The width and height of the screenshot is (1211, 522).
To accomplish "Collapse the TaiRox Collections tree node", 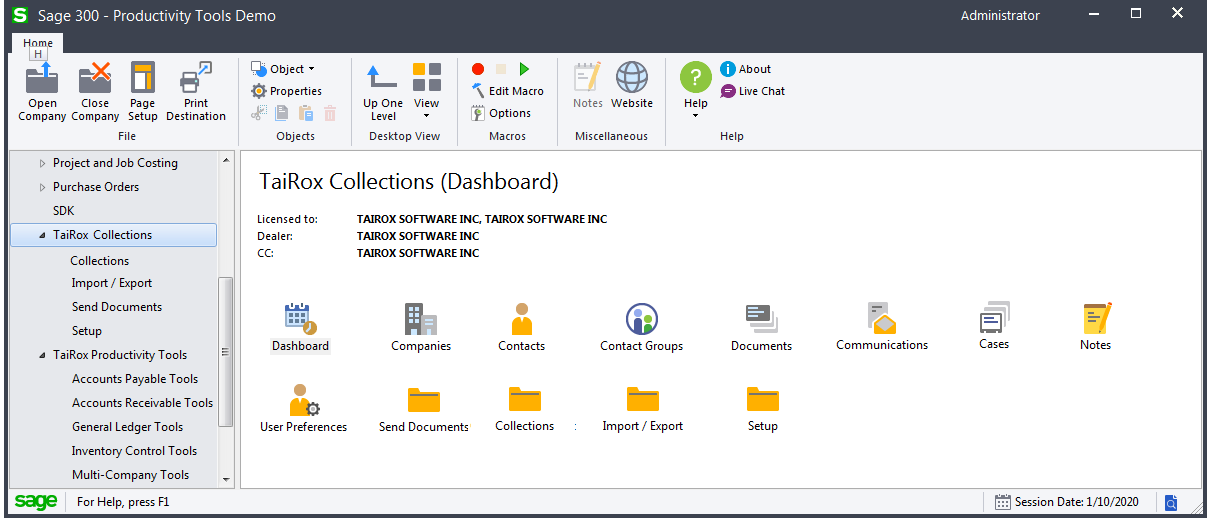I will click(42, 235).
